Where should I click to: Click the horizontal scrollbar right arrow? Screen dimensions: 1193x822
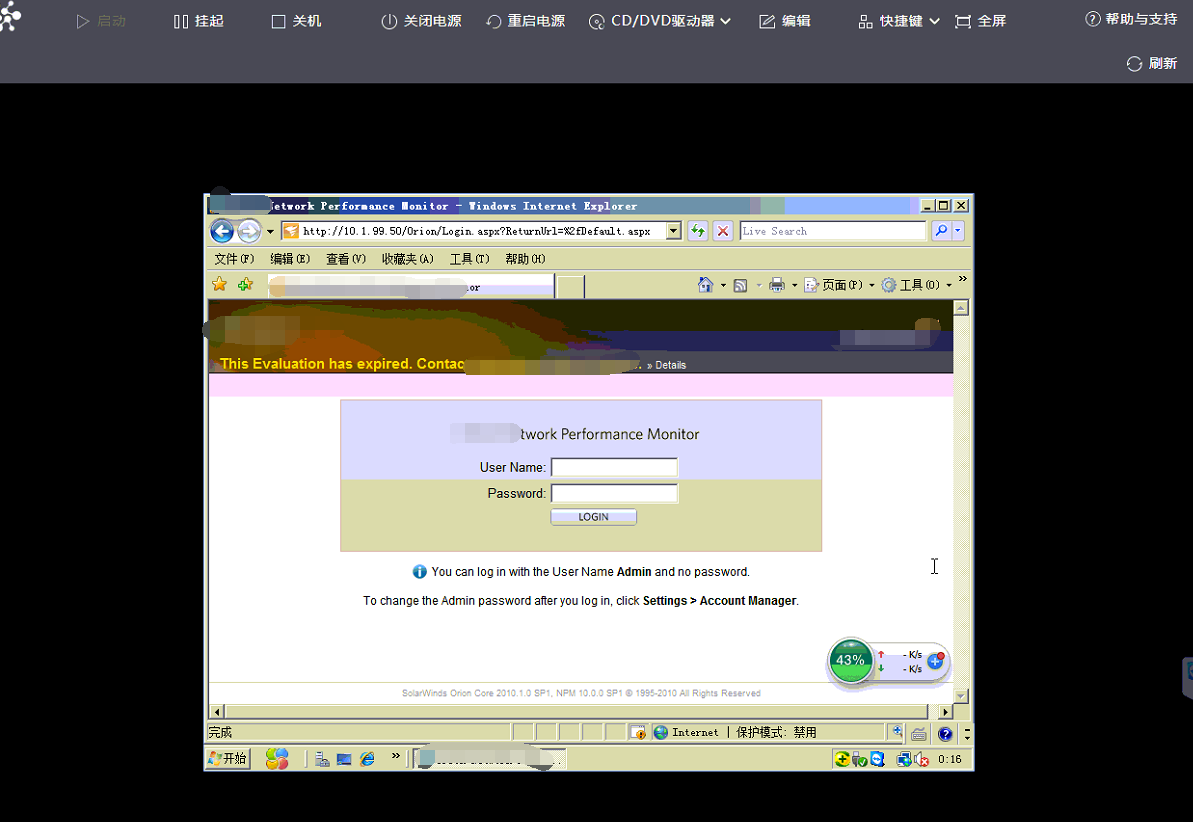945,712
